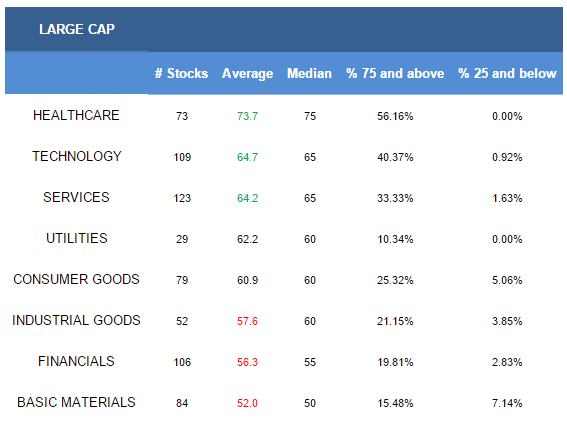Click the Average column header

(247, 74)
